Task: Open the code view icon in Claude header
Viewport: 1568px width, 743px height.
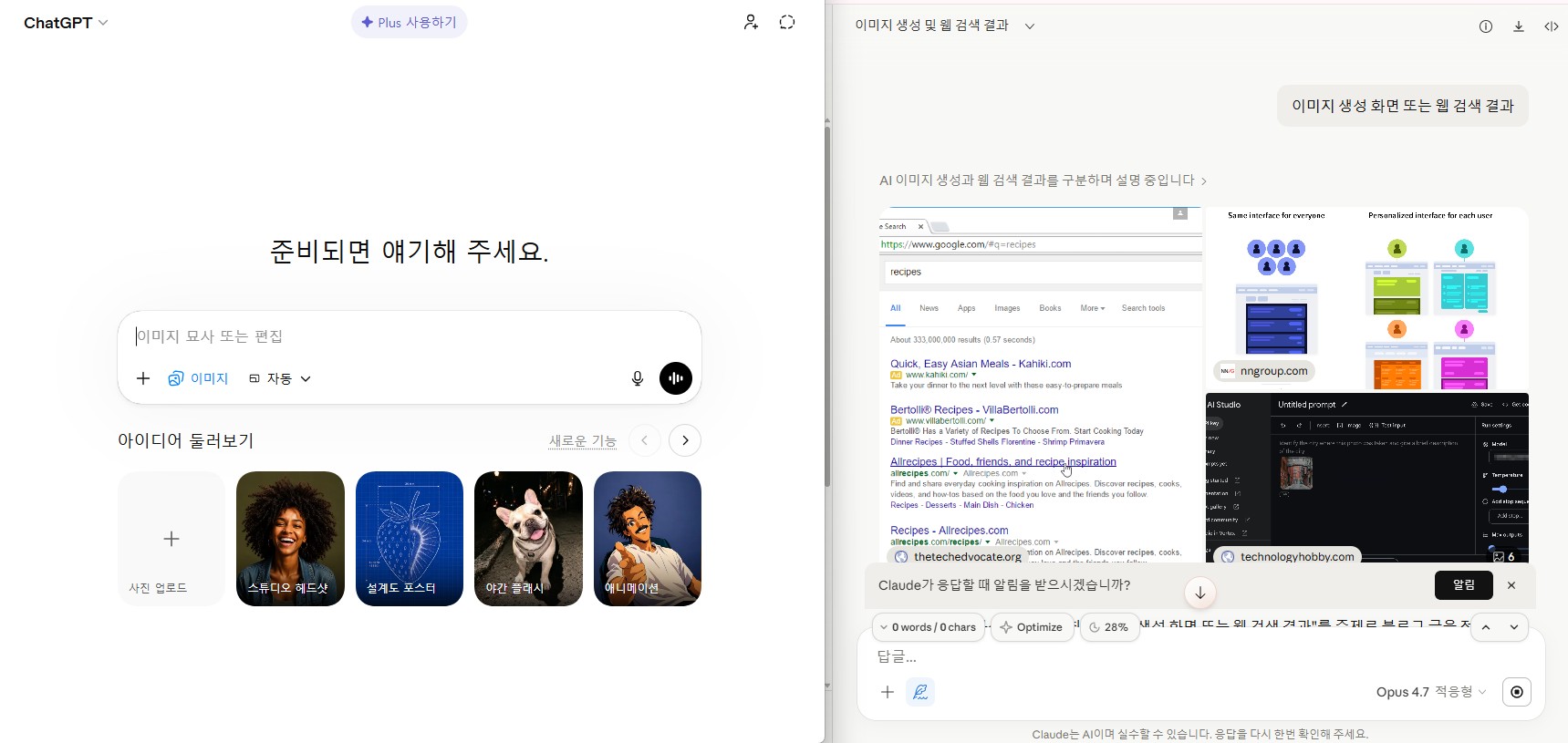Action: (1552, 26)
